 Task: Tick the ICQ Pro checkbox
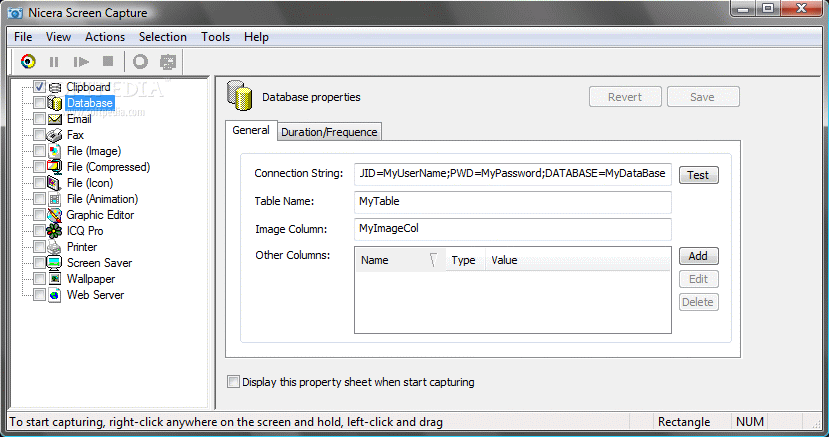(40, 230)
